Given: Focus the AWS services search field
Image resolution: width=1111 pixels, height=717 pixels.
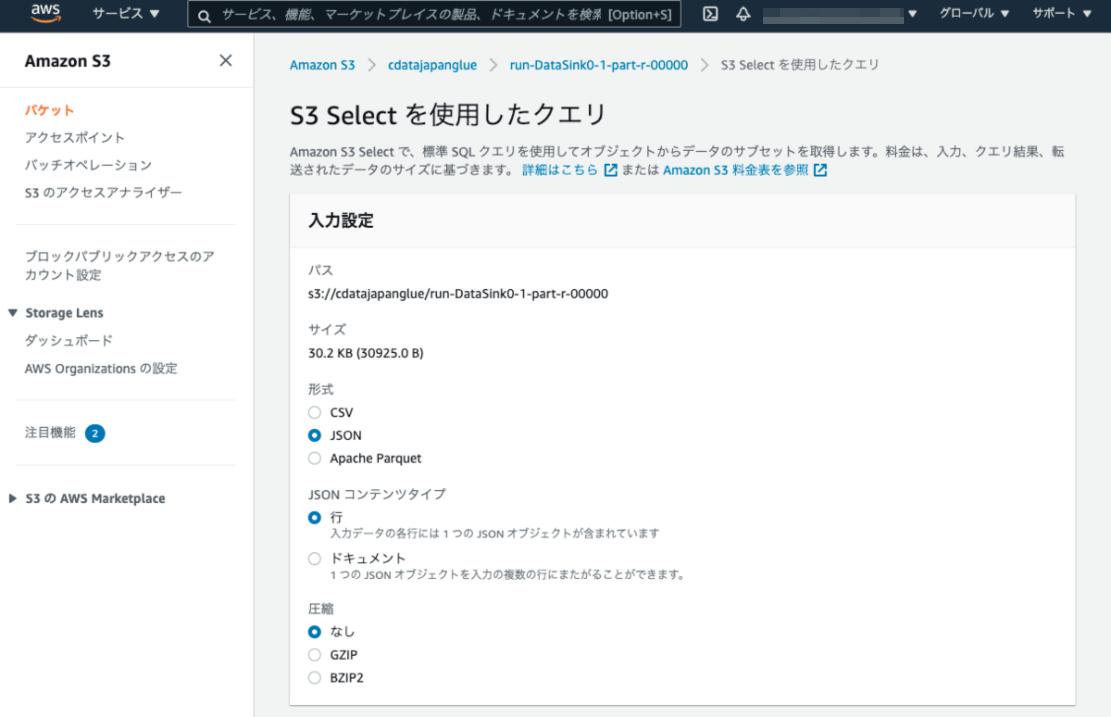Looking at the screenshot, I should pos(434,14).
